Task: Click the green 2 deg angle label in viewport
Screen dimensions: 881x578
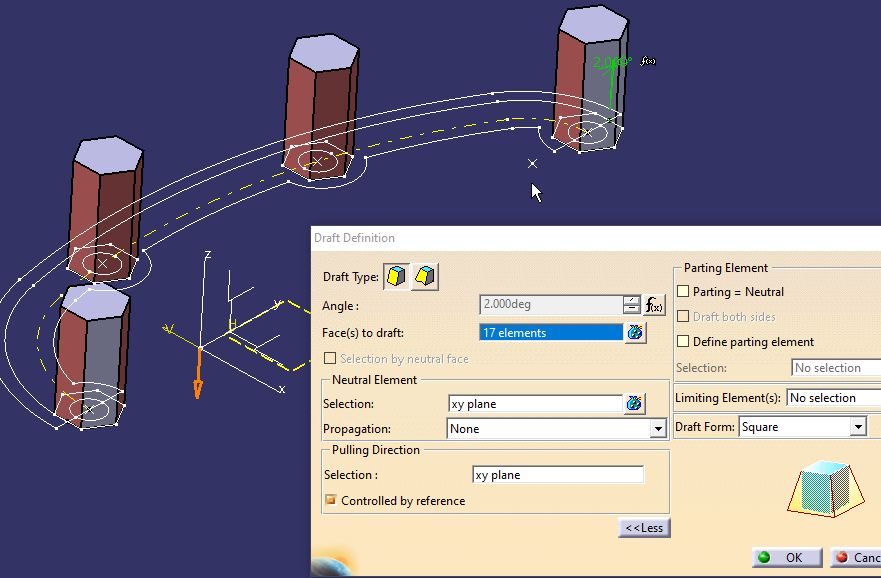Action: coord(609,63)
